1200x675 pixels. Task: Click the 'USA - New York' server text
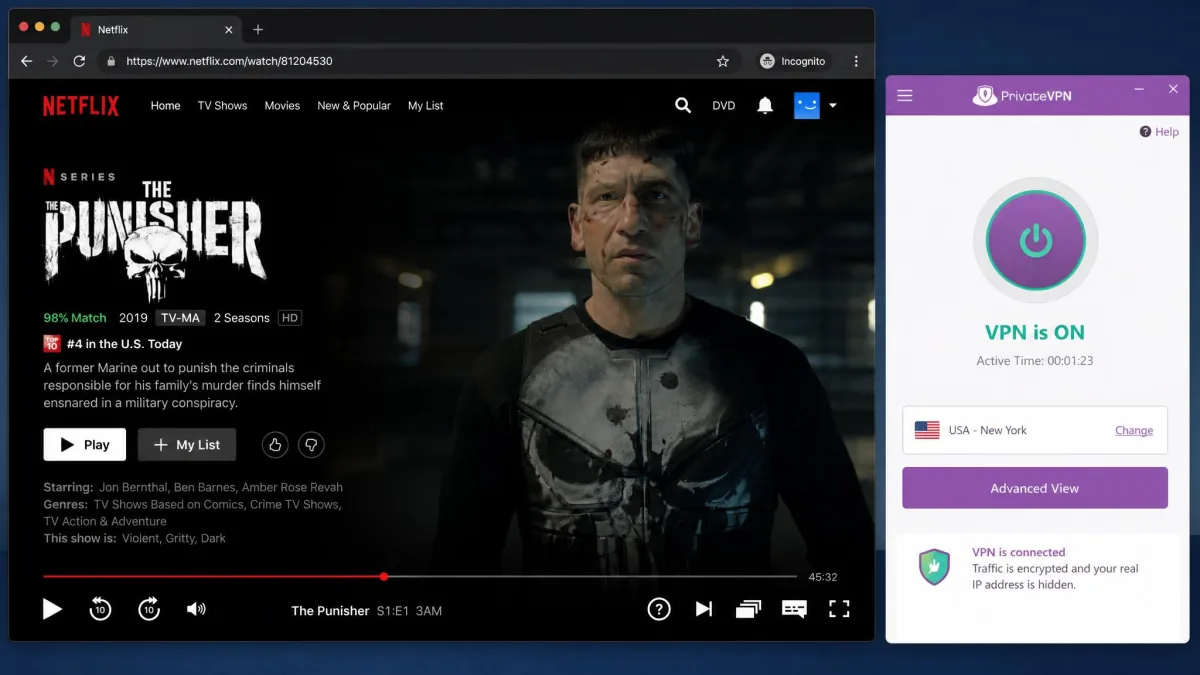(988, 430)
